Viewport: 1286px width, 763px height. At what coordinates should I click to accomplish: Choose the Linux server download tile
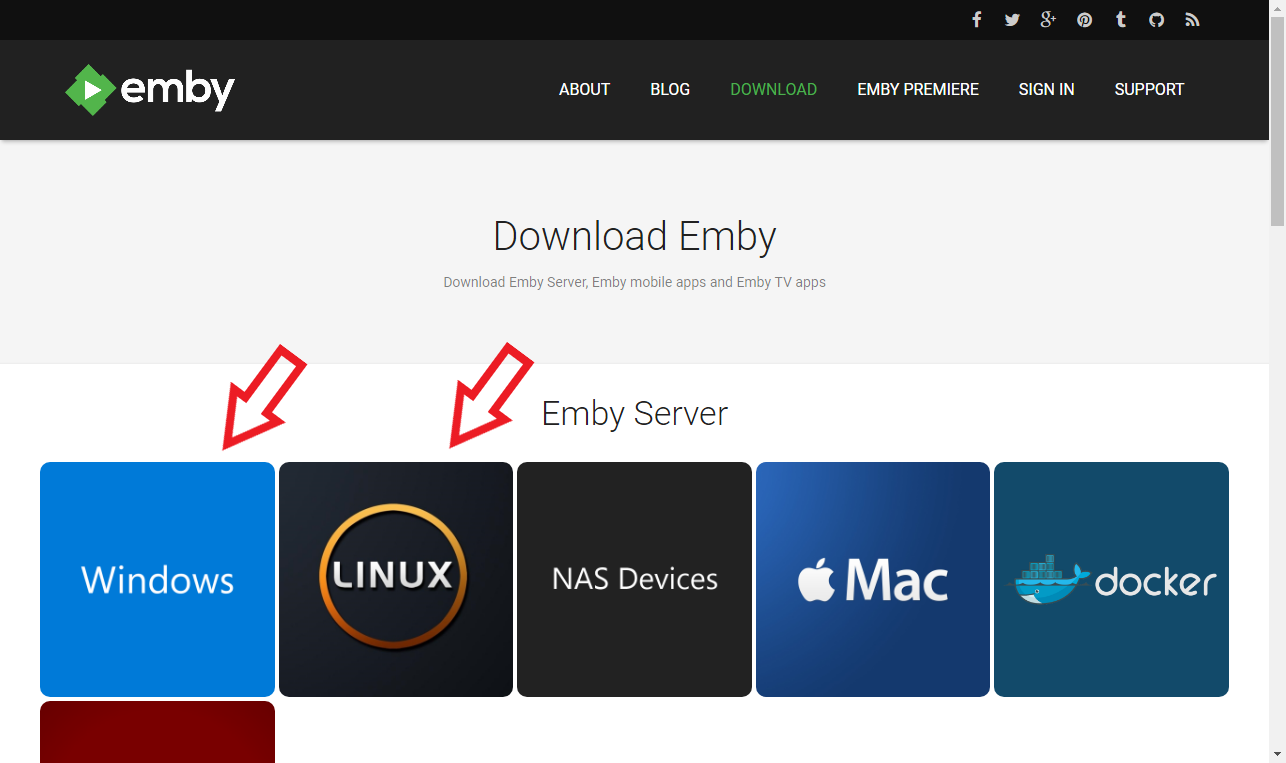click(x=396, y=579)
